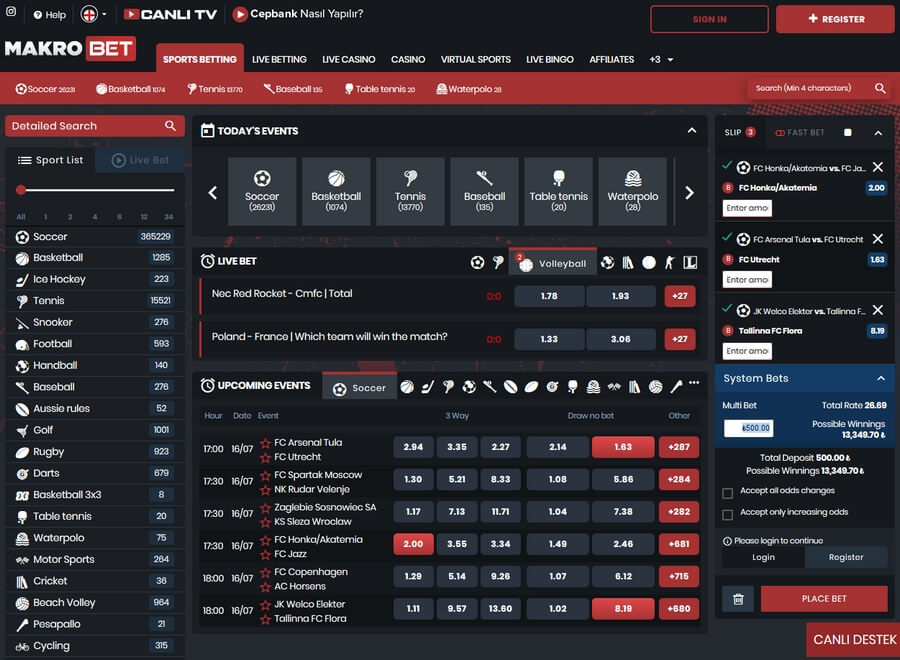900x660 pixels.
Task: Open the language flag dropdown
Action: click(94, 14)
